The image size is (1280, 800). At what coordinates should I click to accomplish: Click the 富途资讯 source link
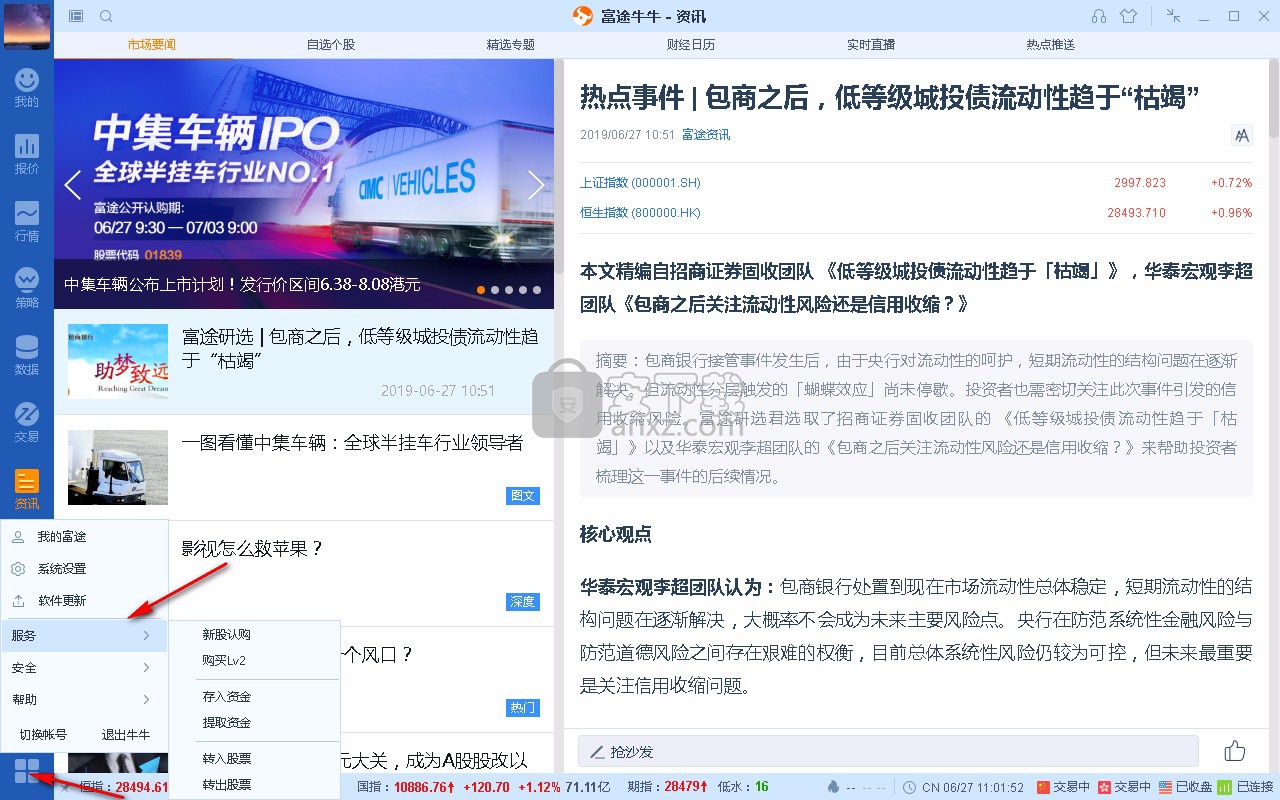pyautogui.click(x=706, y=135)
